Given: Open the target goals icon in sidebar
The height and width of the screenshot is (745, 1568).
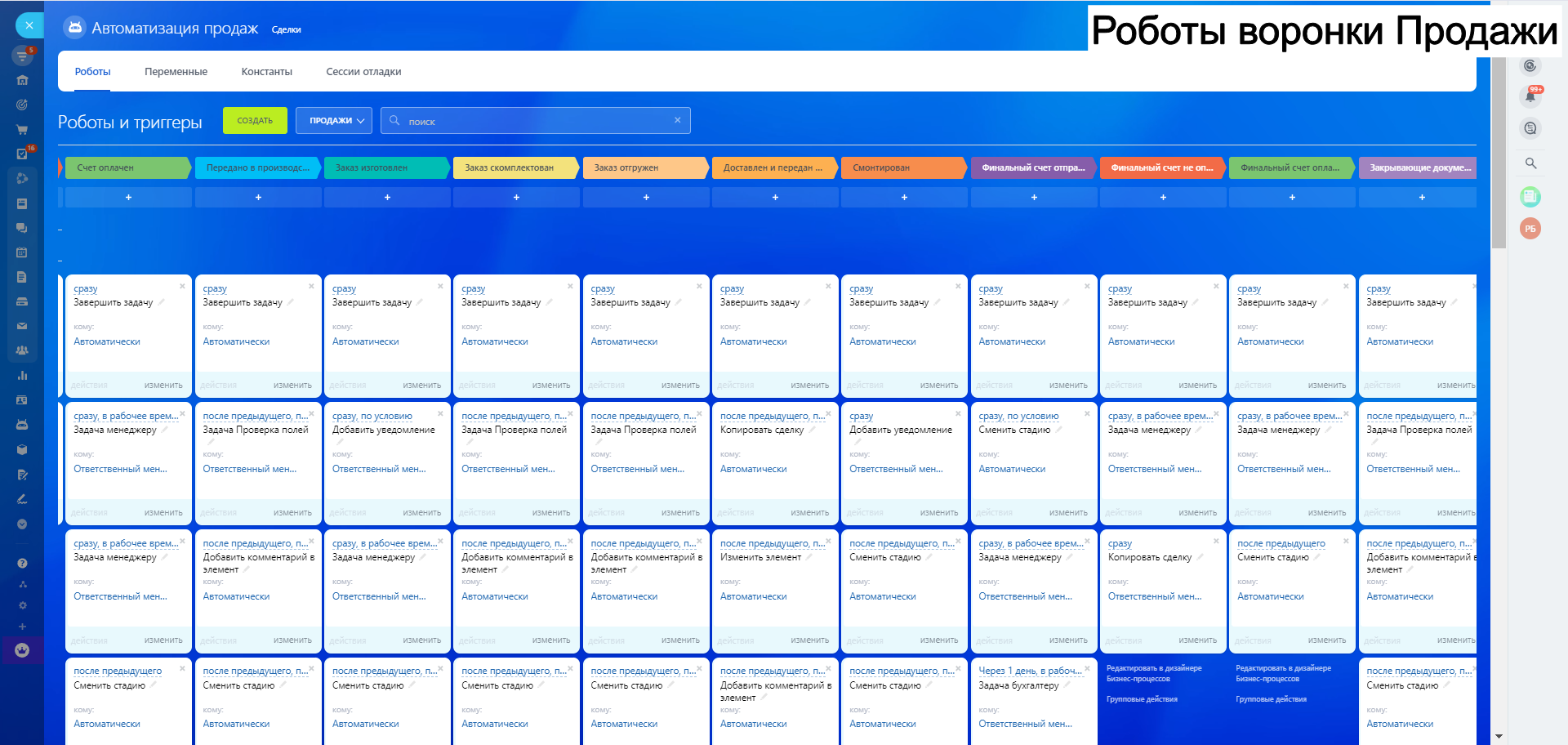Looking at the screenshot, I should 22,105.
